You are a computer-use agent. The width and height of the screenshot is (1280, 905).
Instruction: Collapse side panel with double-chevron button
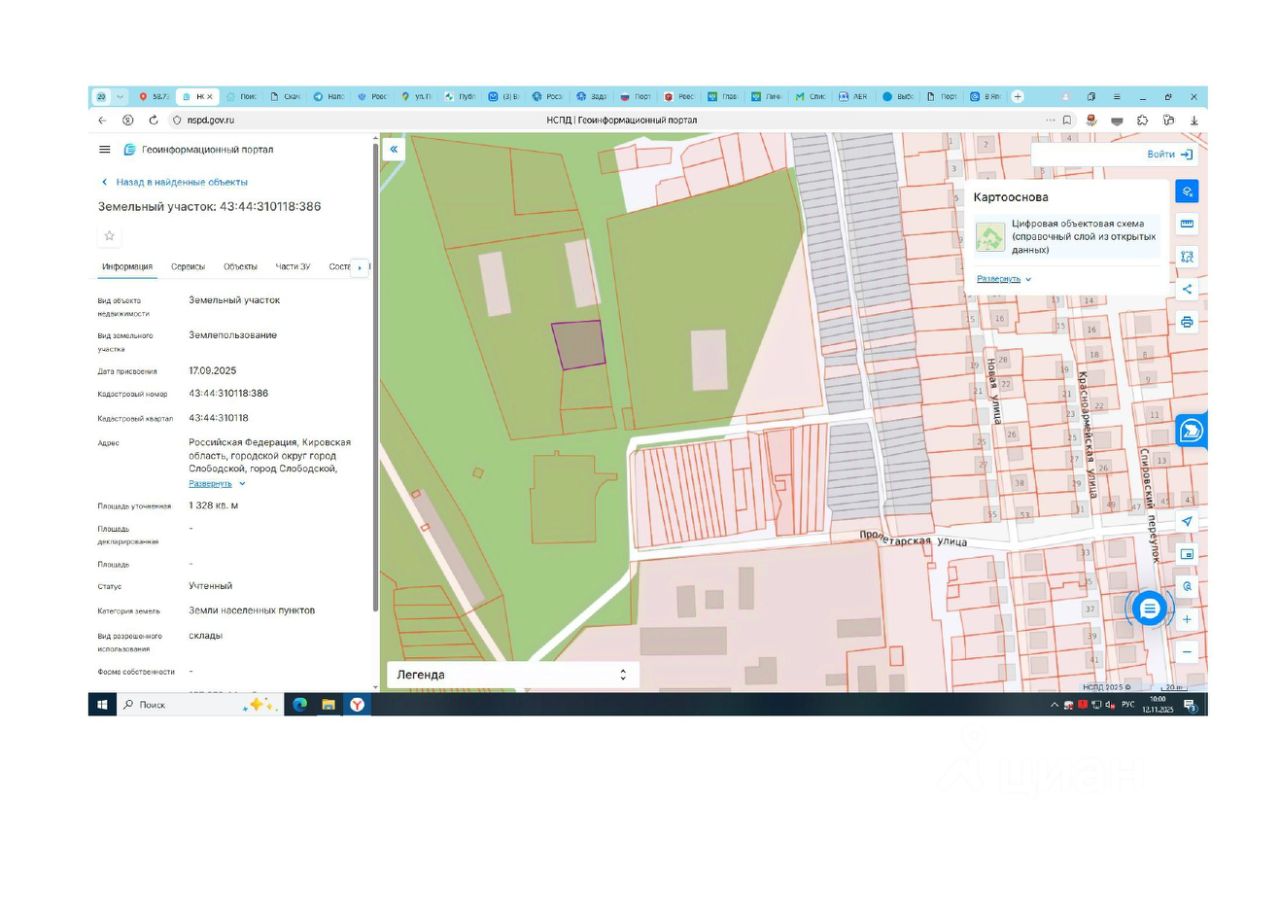click(394, 150)
